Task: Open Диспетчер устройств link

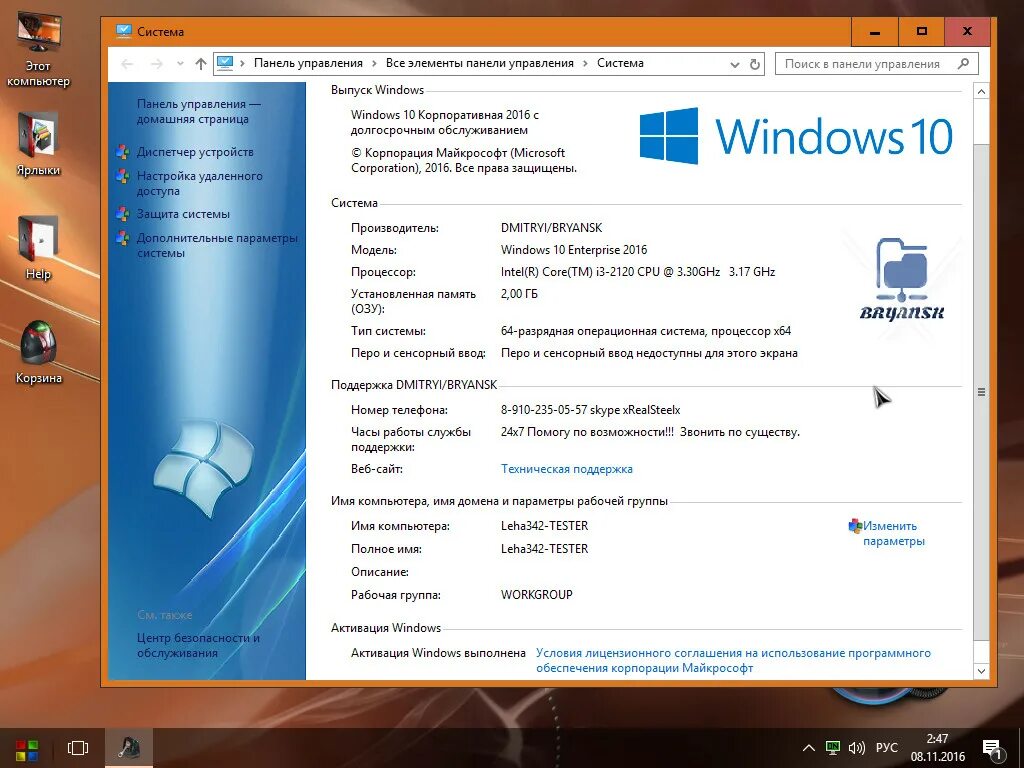Action: pyautogui.click(x=195, y=152)
